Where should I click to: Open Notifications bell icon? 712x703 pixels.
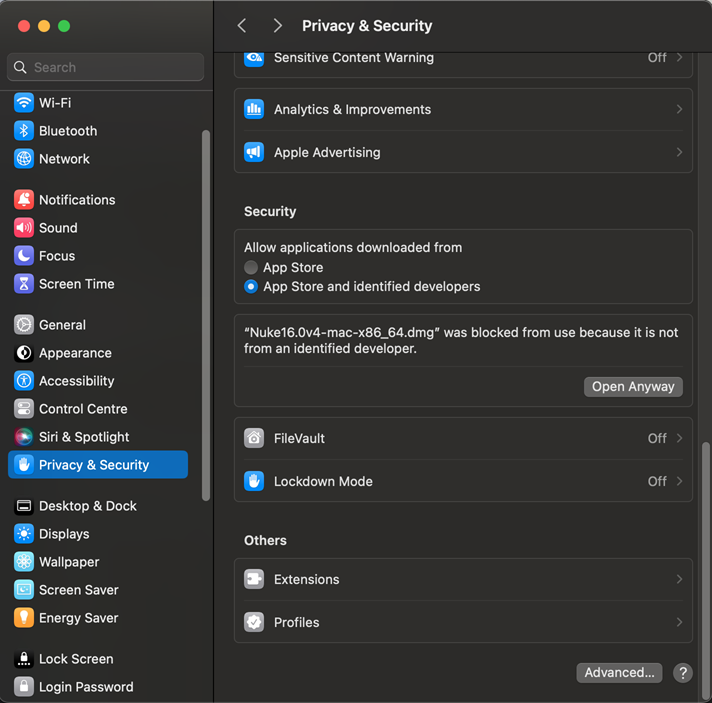pos(24,200)
